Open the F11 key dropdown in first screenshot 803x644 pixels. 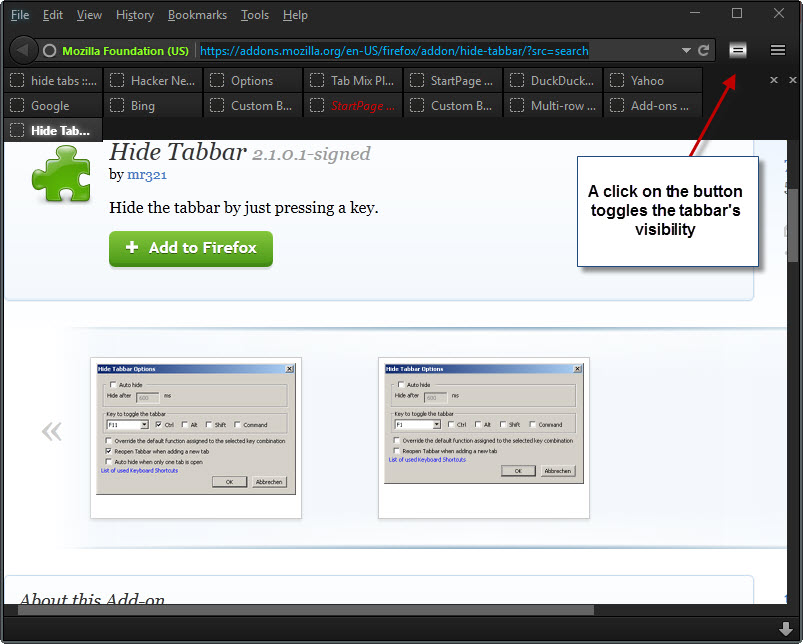click(144, 424)
